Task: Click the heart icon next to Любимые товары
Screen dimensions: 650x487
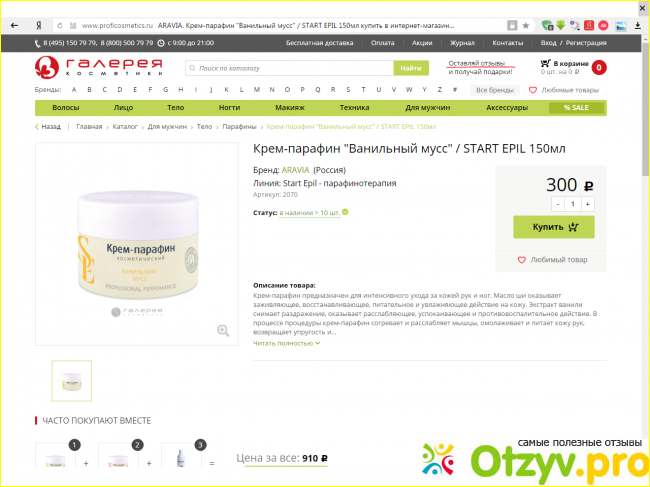Action: point(533,90)
